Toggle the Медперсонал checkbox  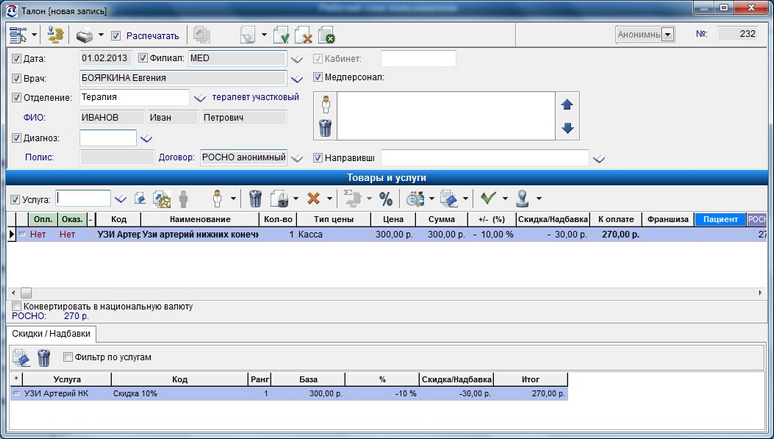click(x=318, y=77)
